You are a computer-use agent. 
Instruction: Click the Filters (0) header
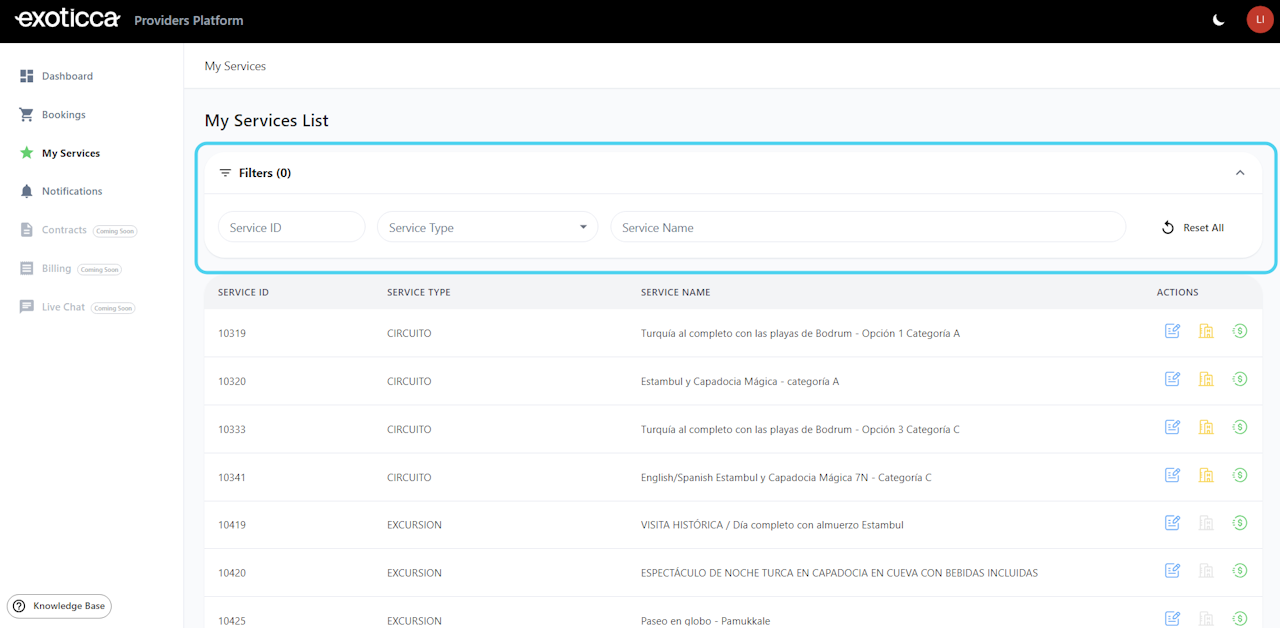(264, 173)
